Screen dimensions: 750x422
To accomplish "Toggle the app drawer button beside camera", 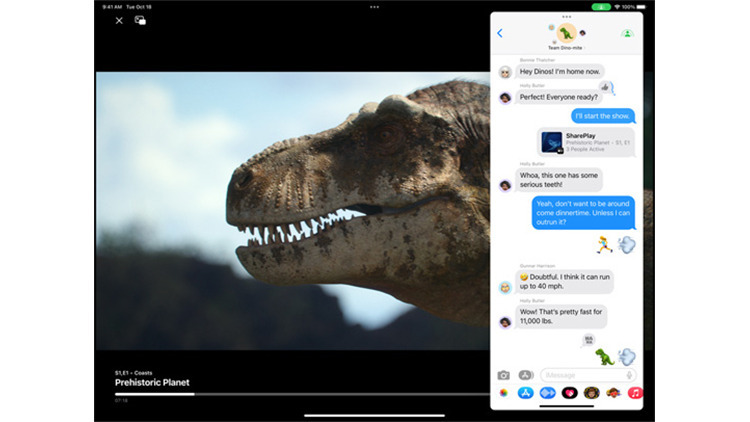I will (x=525, y=375).
